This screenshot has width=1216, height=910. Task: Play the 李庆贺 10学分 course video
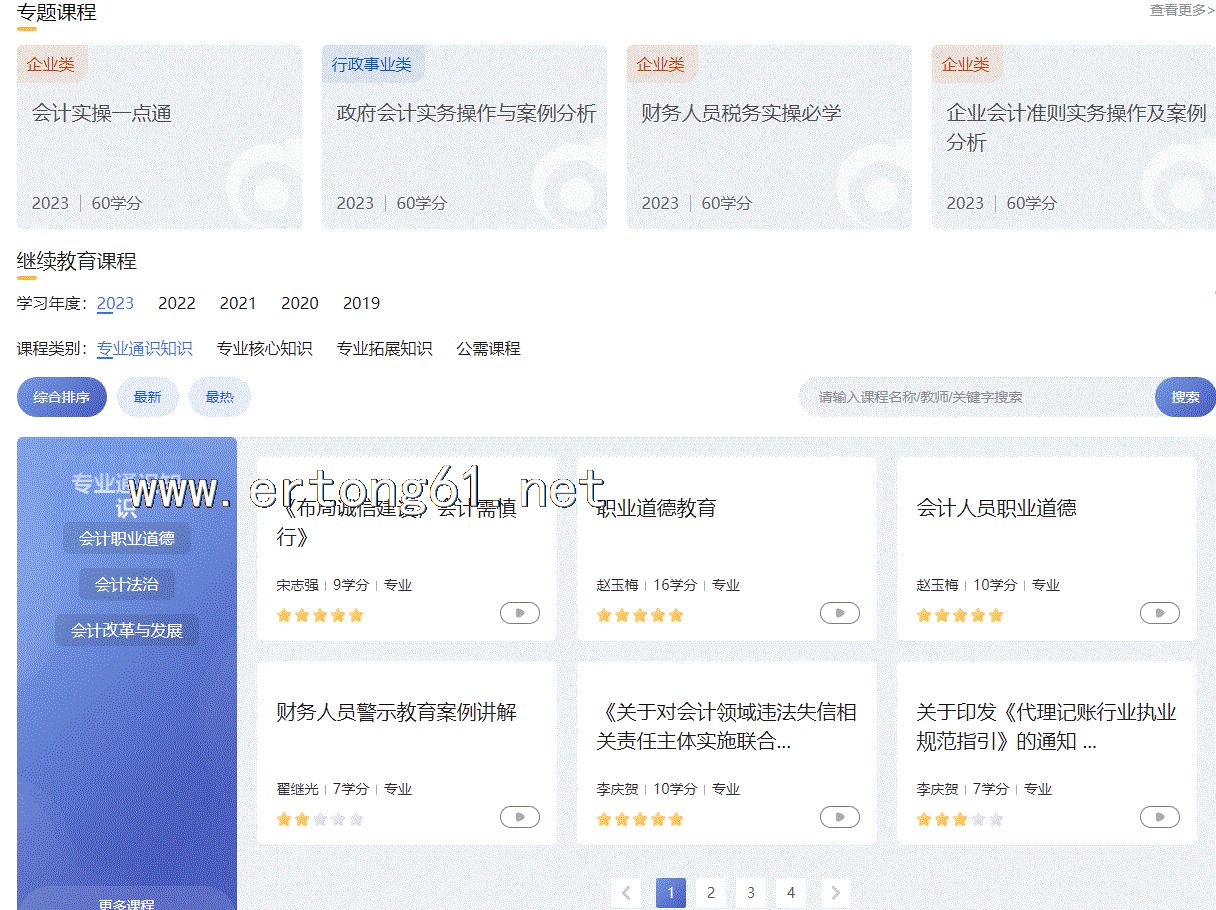tap(839, 817)
